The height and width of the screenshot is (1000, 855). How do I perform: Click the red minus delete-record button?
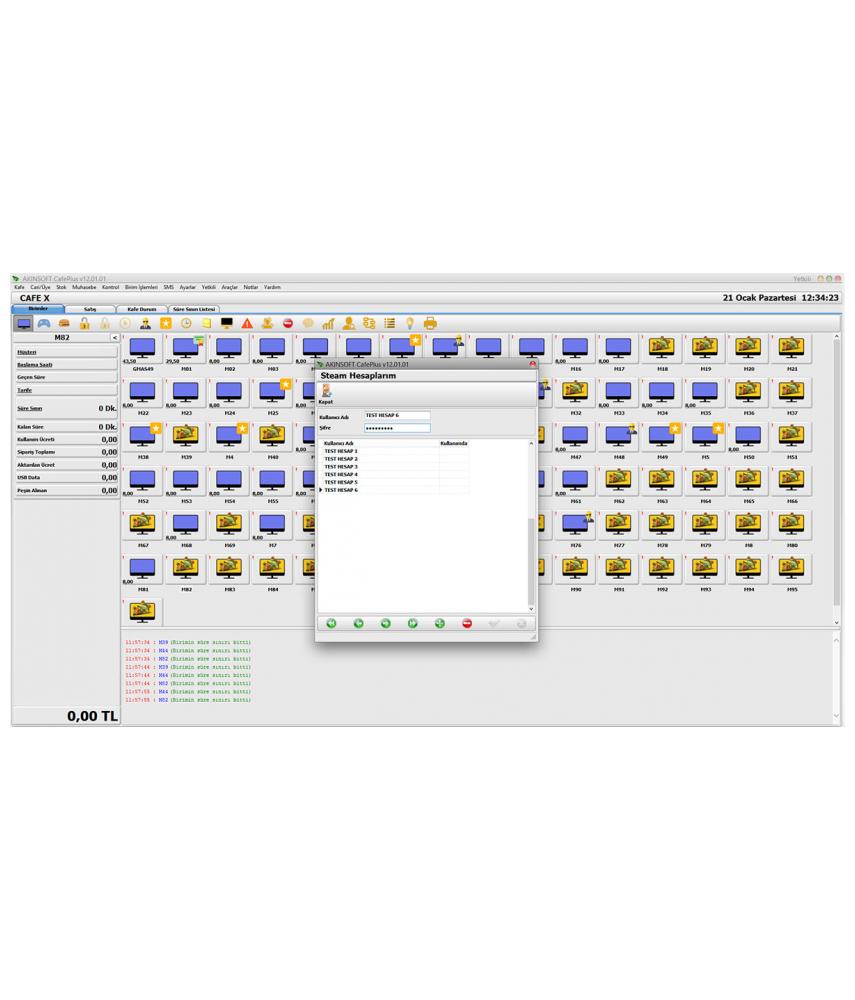click(x=467, y=623)
